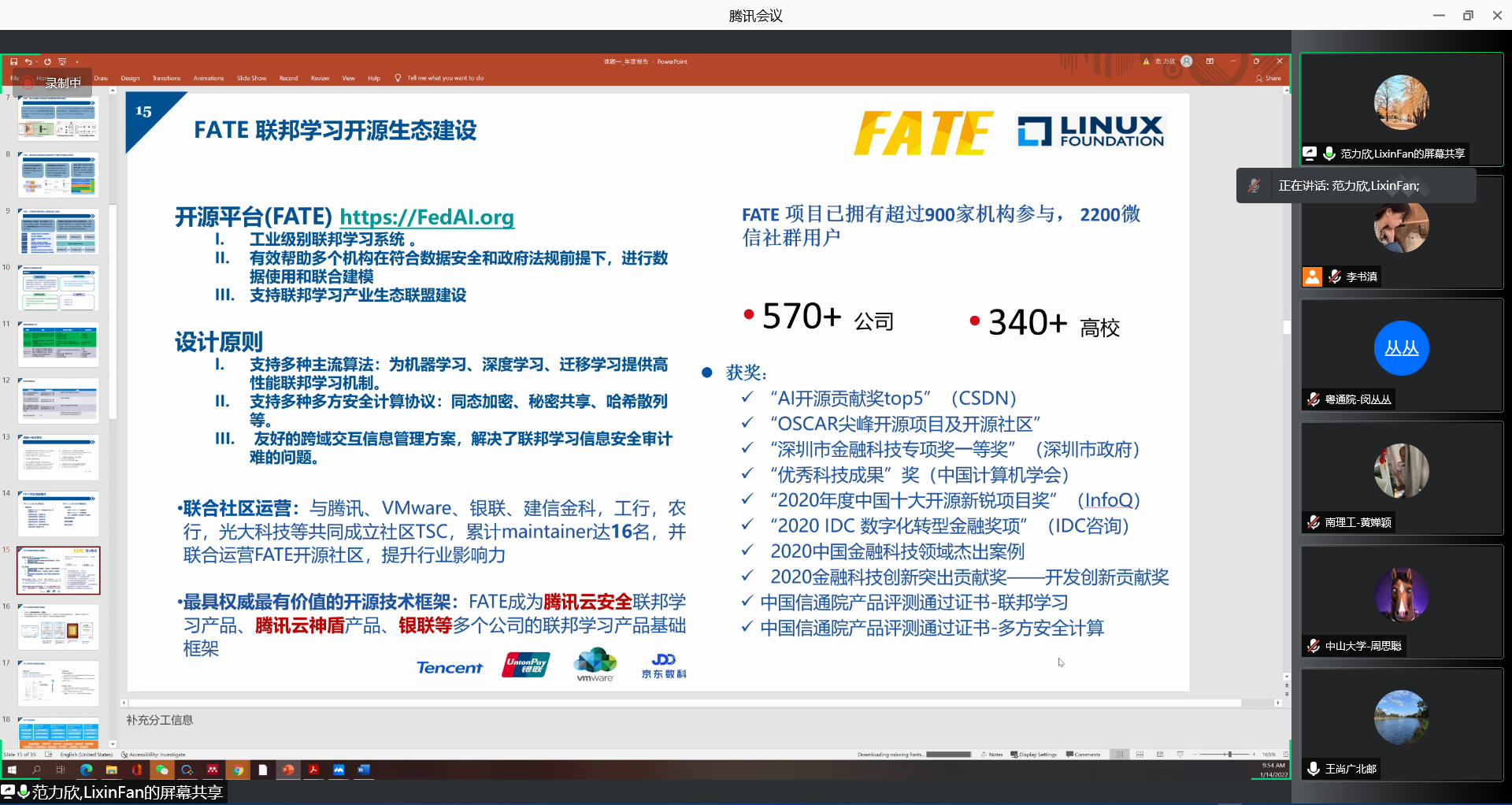Select 李书滇 participant tile
This screenshot has height=805, width=1512.
[x=1401, y=233]
